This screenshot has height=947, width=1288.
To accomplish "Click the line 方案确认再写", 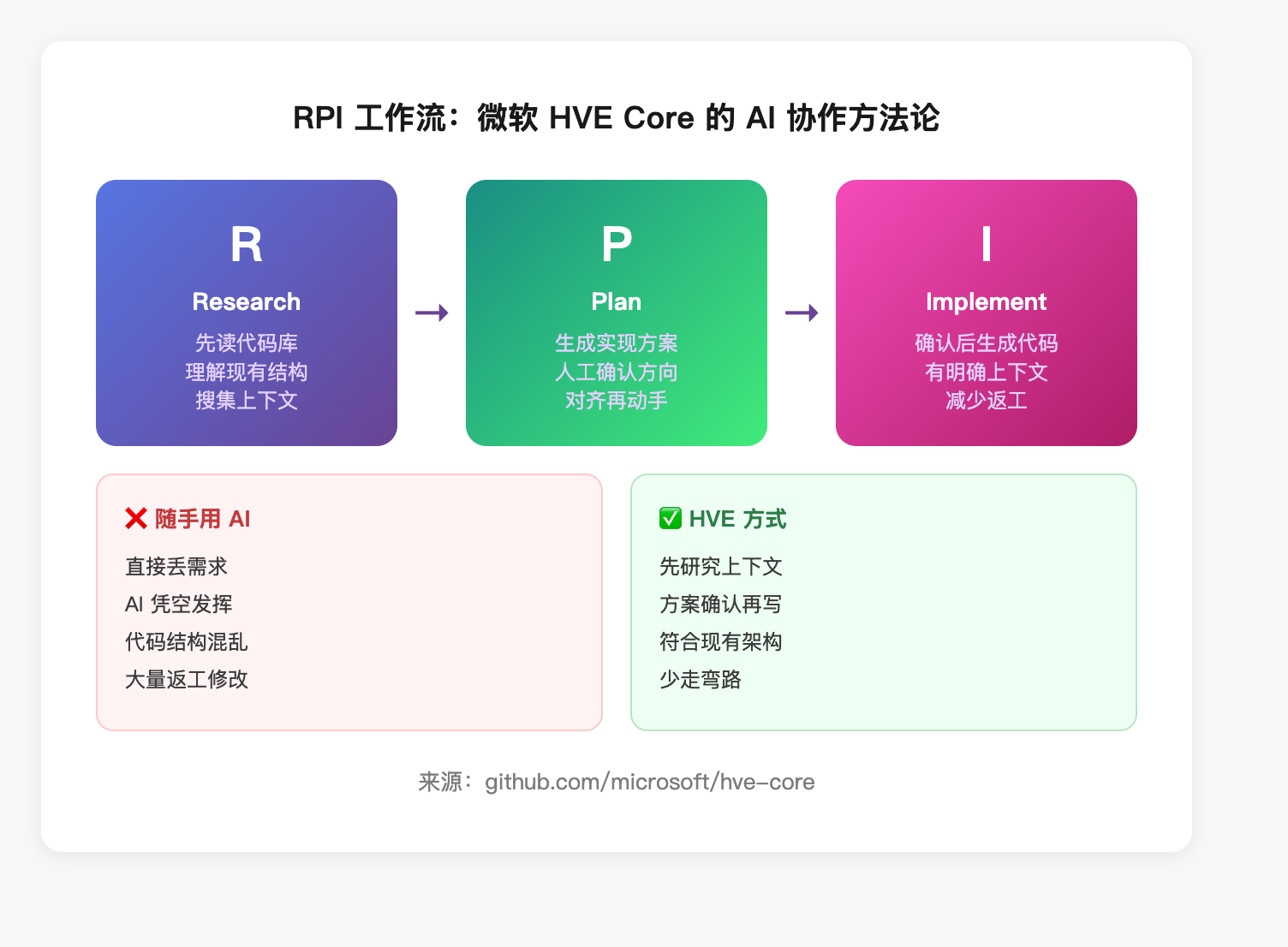I will point(721,605).
